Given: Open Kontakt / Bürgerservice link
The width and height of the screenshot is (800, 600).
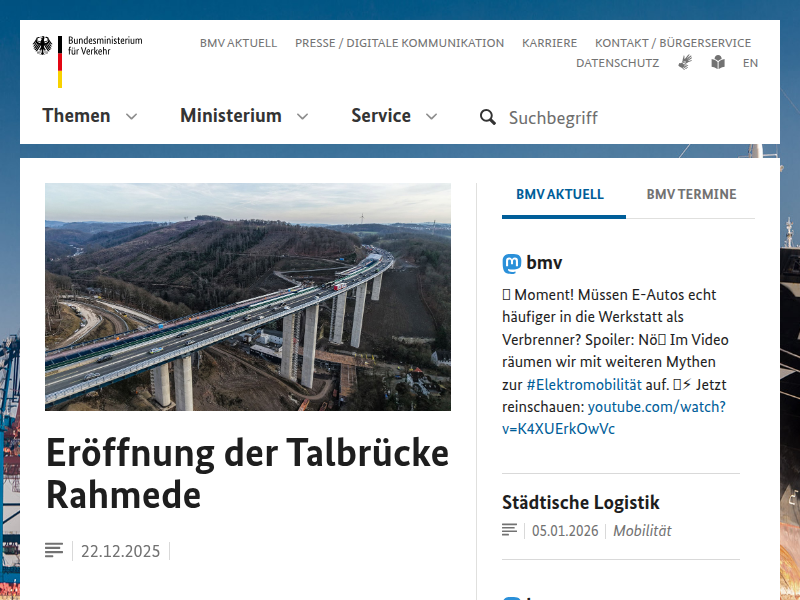Looking at the screenshot, I should [672, 43].
